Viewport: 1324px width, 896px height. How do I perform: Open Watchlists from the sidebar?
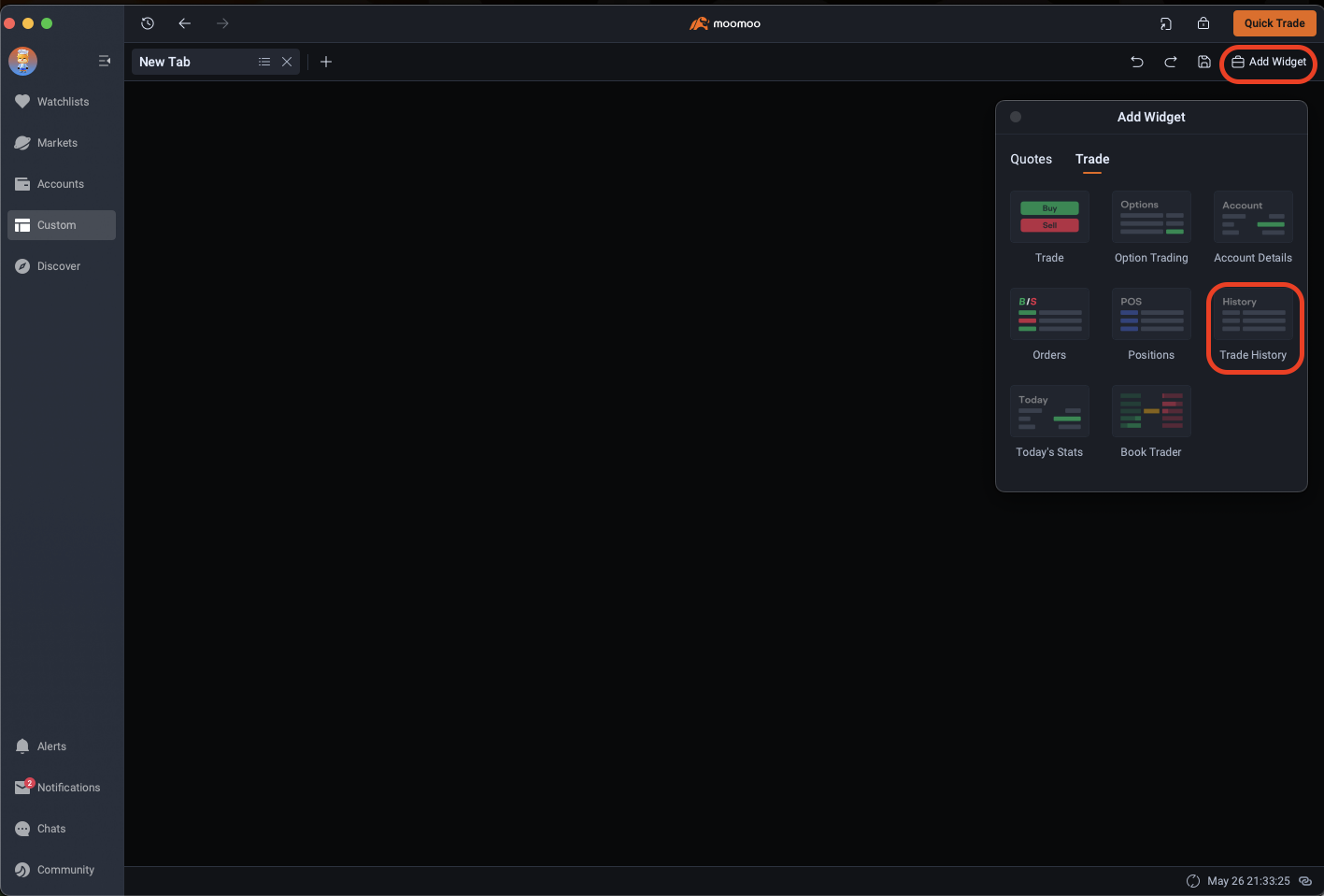(x=62, y=102)
